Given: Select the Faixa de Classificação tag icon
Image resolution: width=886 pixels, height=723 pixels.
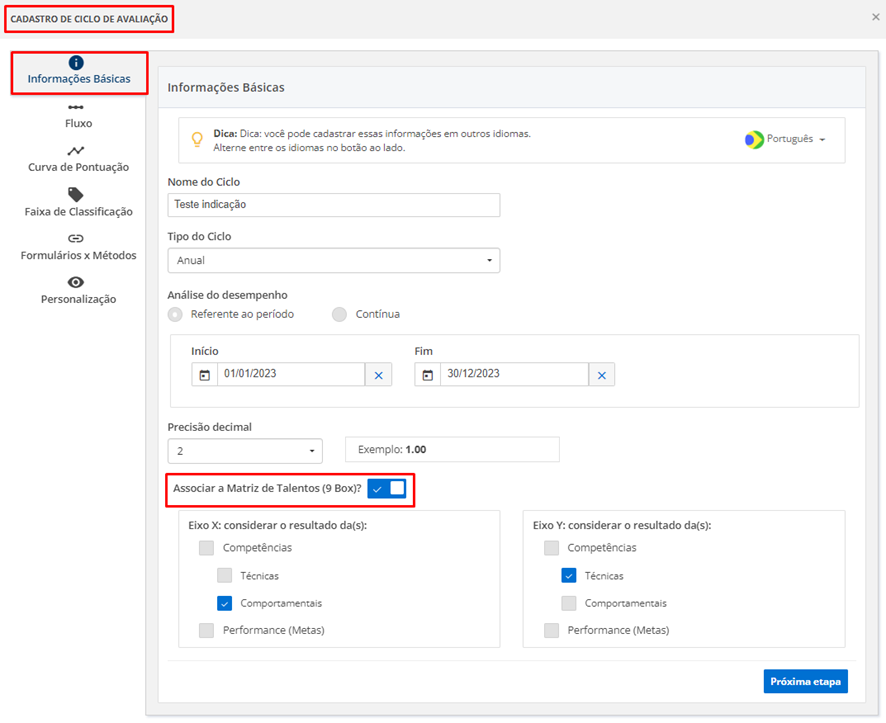Looking at the screenshot, I should point(76,194).
